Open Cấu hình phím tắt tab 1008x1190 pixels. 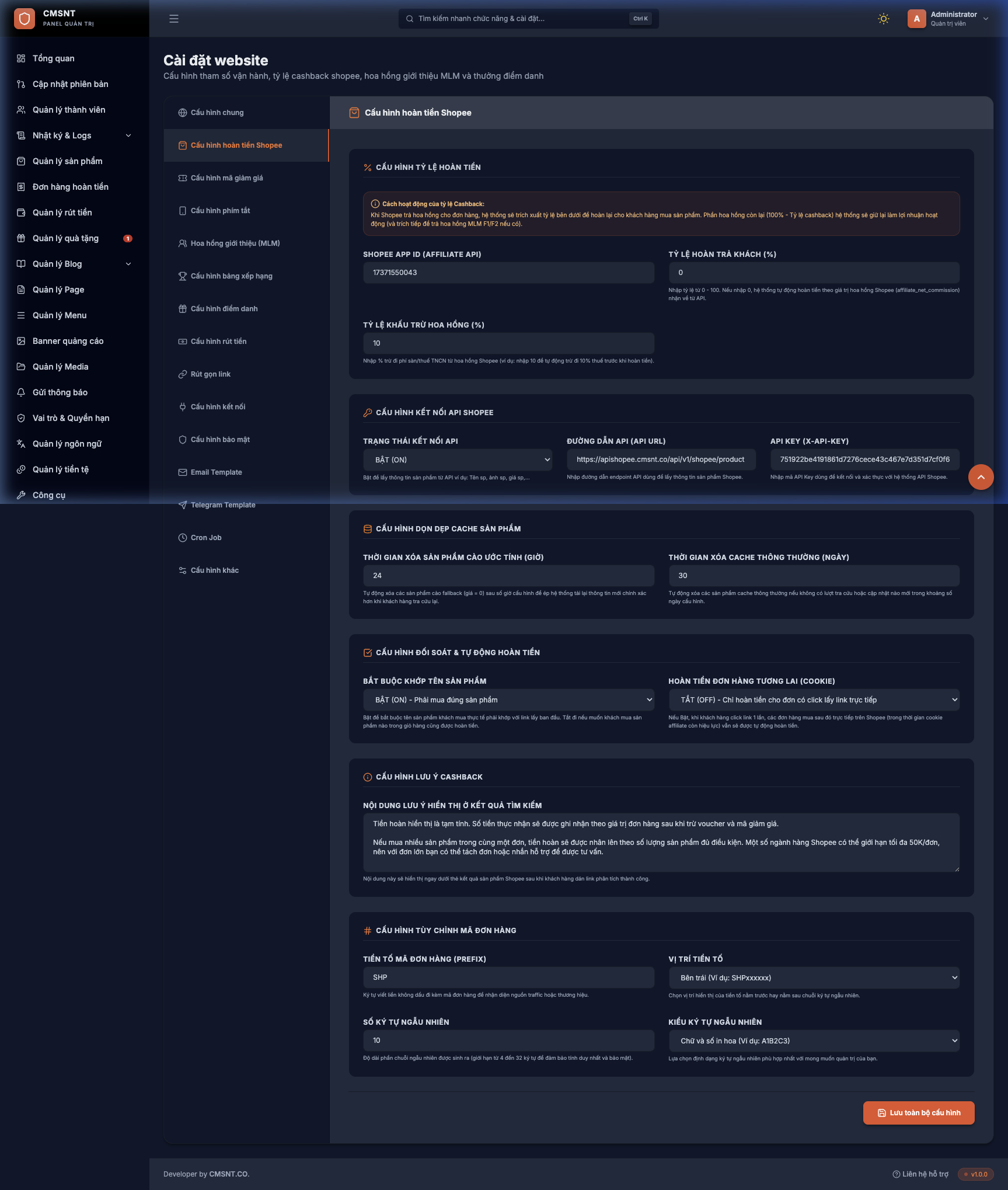pyautogui.click(x=246, y=211)
